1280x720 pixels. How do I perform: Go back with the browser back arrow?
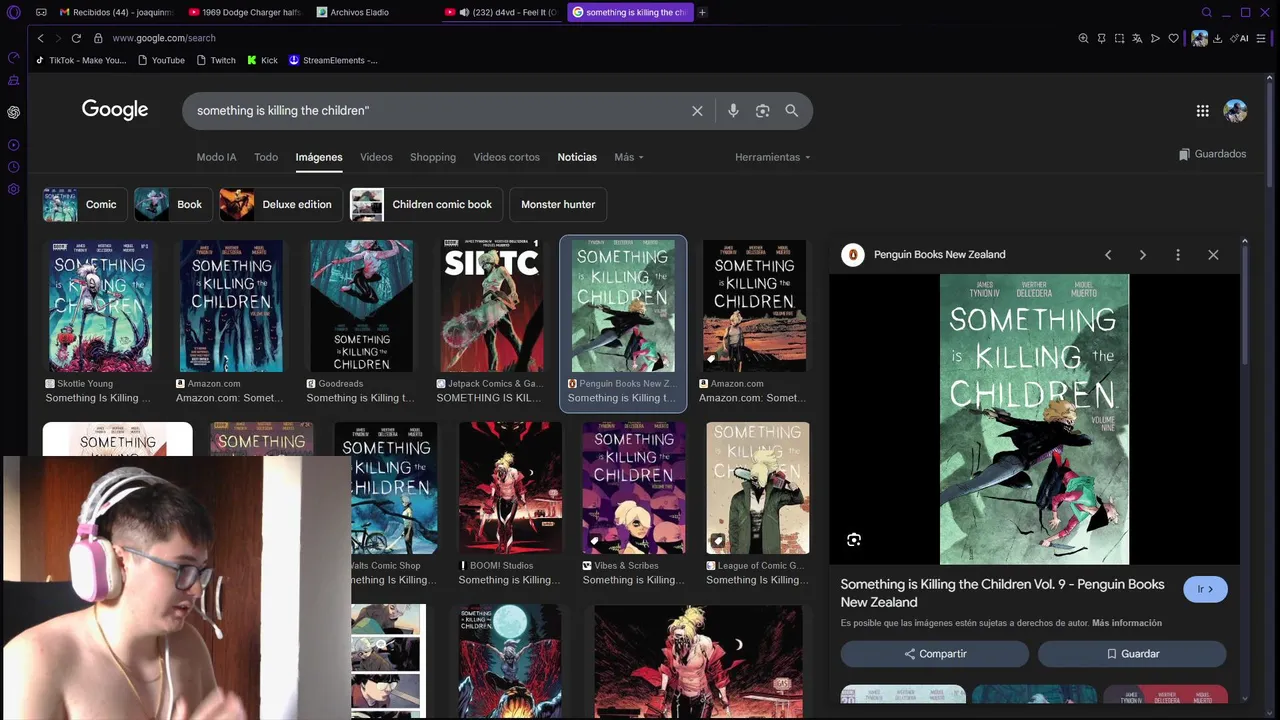click(40, 38)
